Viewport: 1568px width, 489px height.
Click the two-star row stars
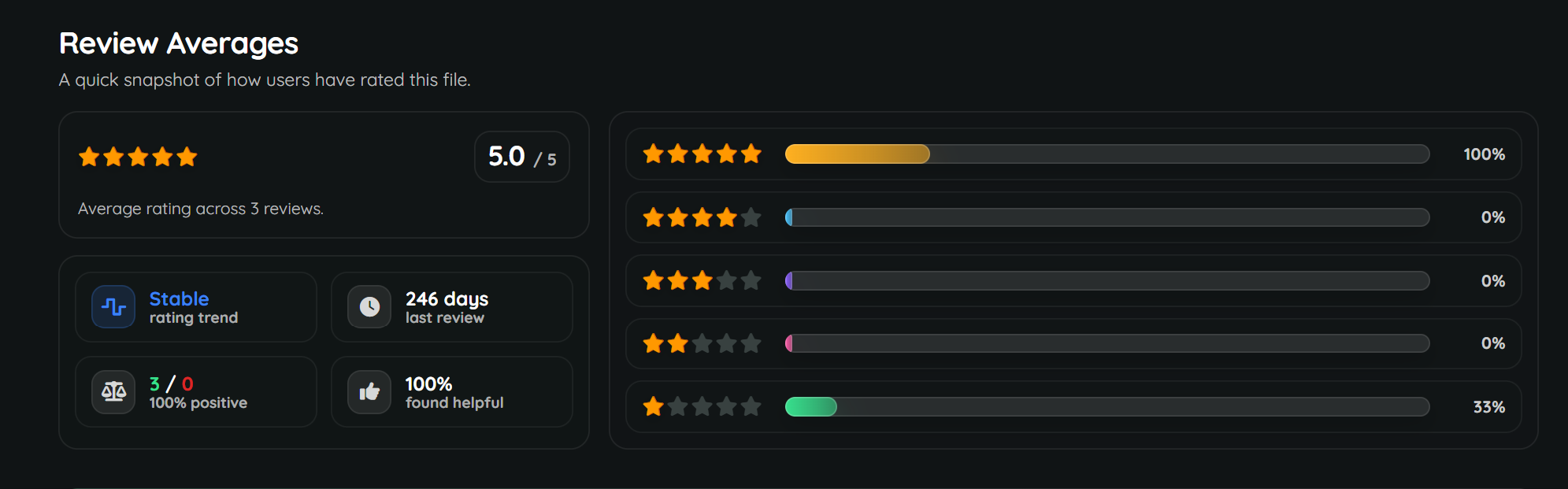point(702,343)
